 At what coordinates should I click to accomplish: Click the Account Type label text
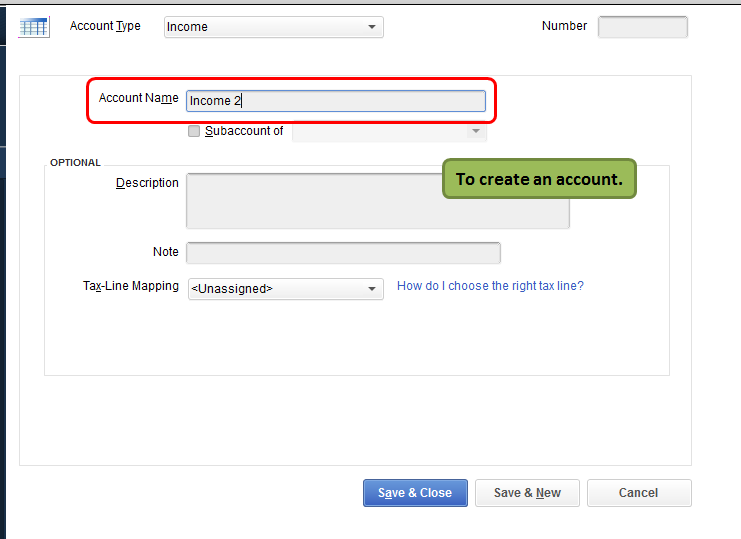[x=105, y=26]
